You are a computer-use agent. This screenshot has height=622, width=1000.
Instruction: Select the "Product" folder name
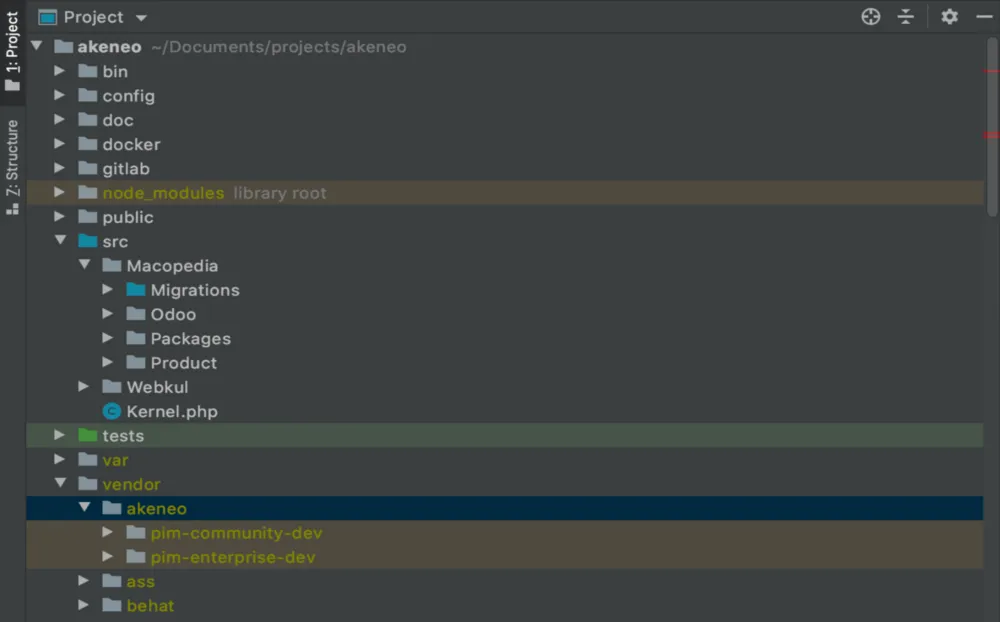184,363
